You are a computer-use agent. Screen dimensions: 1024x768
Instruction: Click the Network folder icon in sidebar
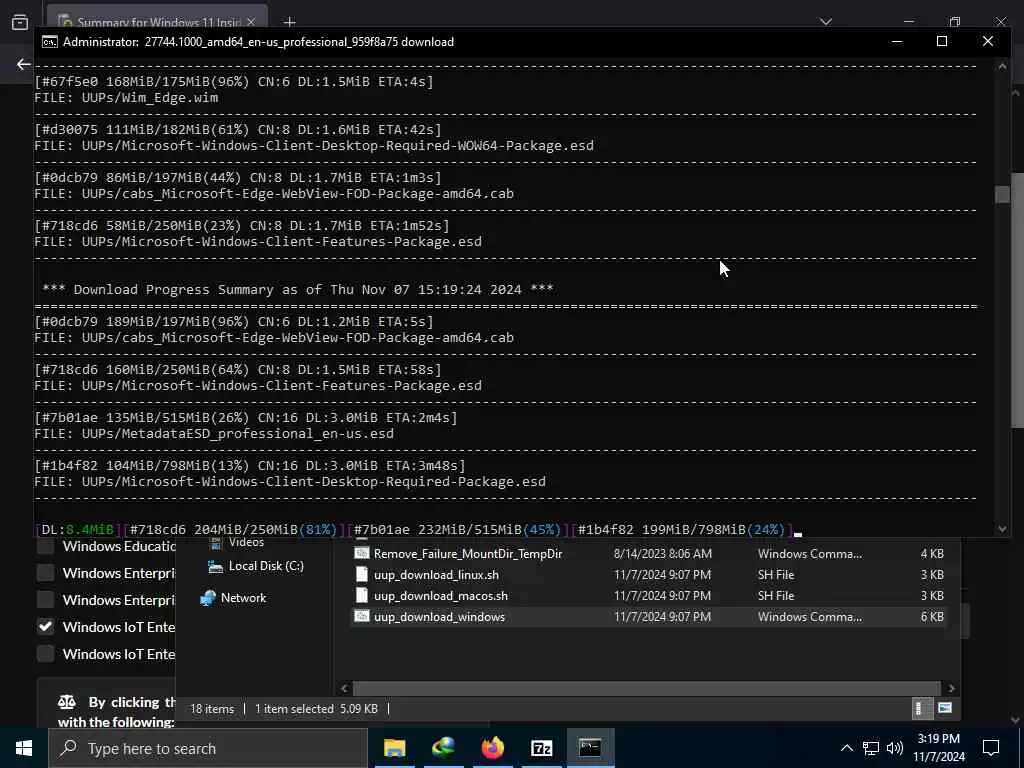point(208,598)
